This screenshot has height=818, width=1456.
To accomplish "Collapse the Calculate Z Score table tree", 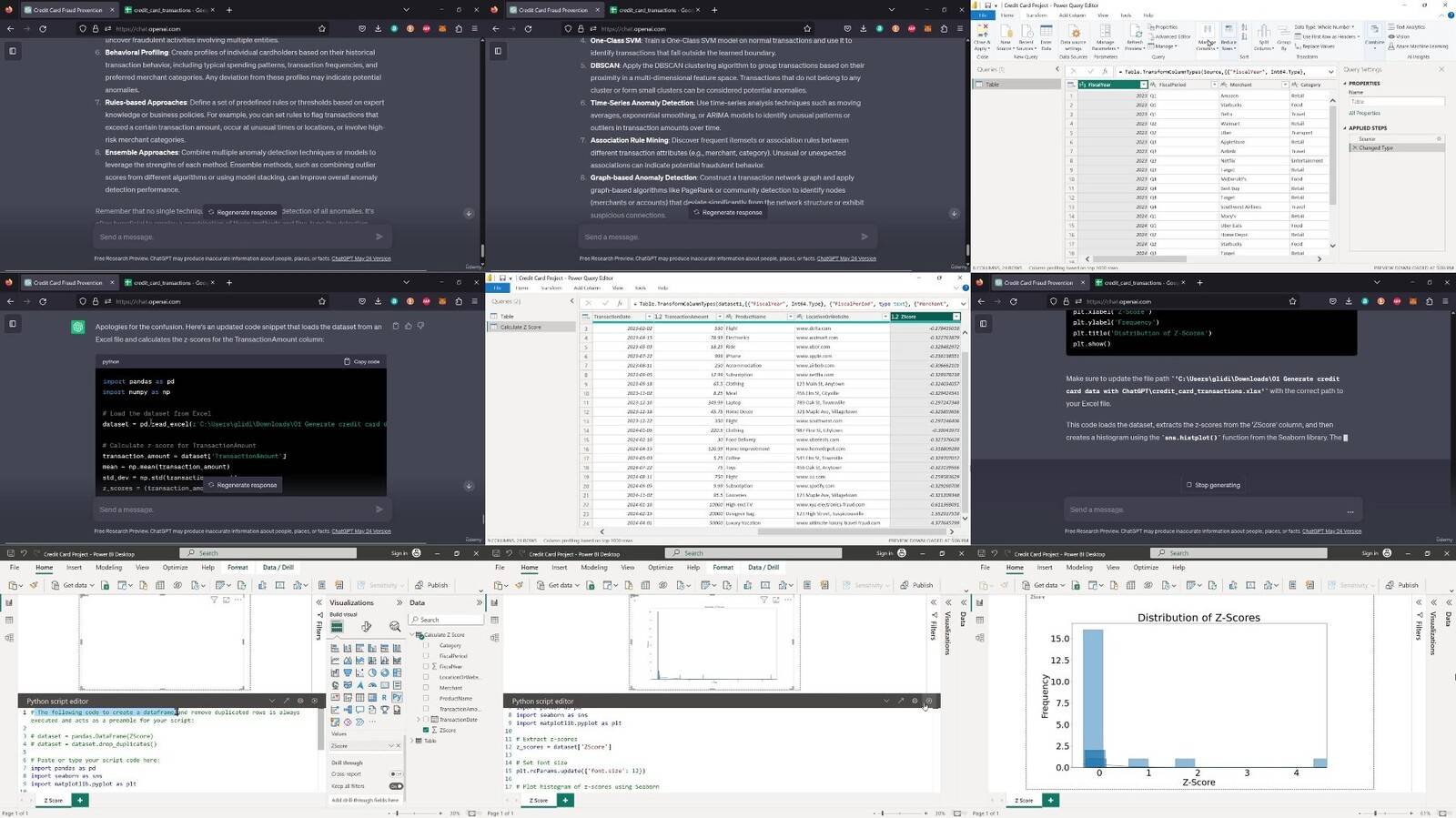I will pos(412,635).
